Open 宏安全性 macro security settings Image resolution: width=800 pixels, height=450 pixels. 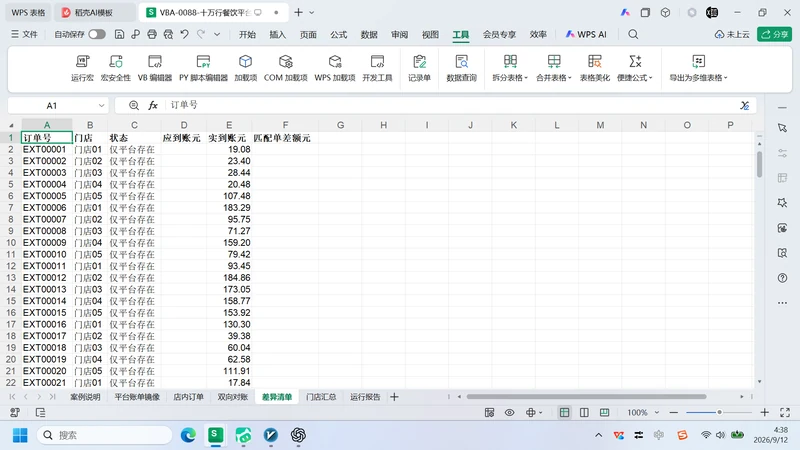[x=116, y=68]
